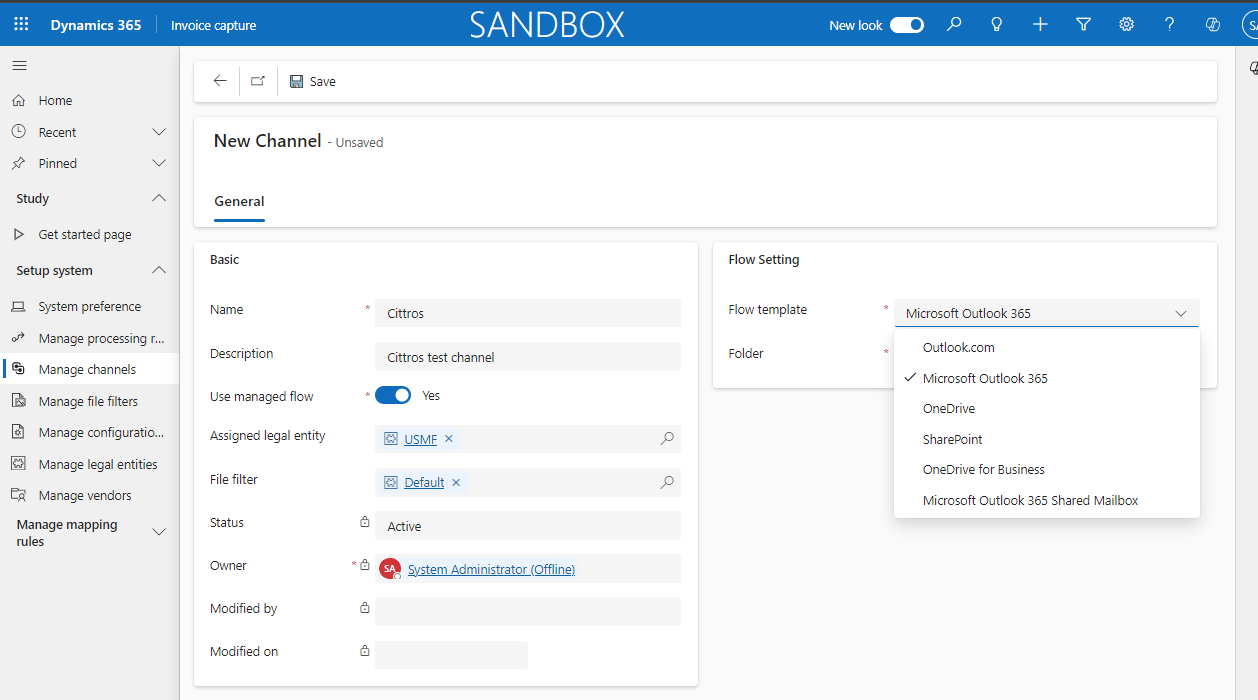
Task: Choose SharePoint flow template
Action: pos(1047,439)
